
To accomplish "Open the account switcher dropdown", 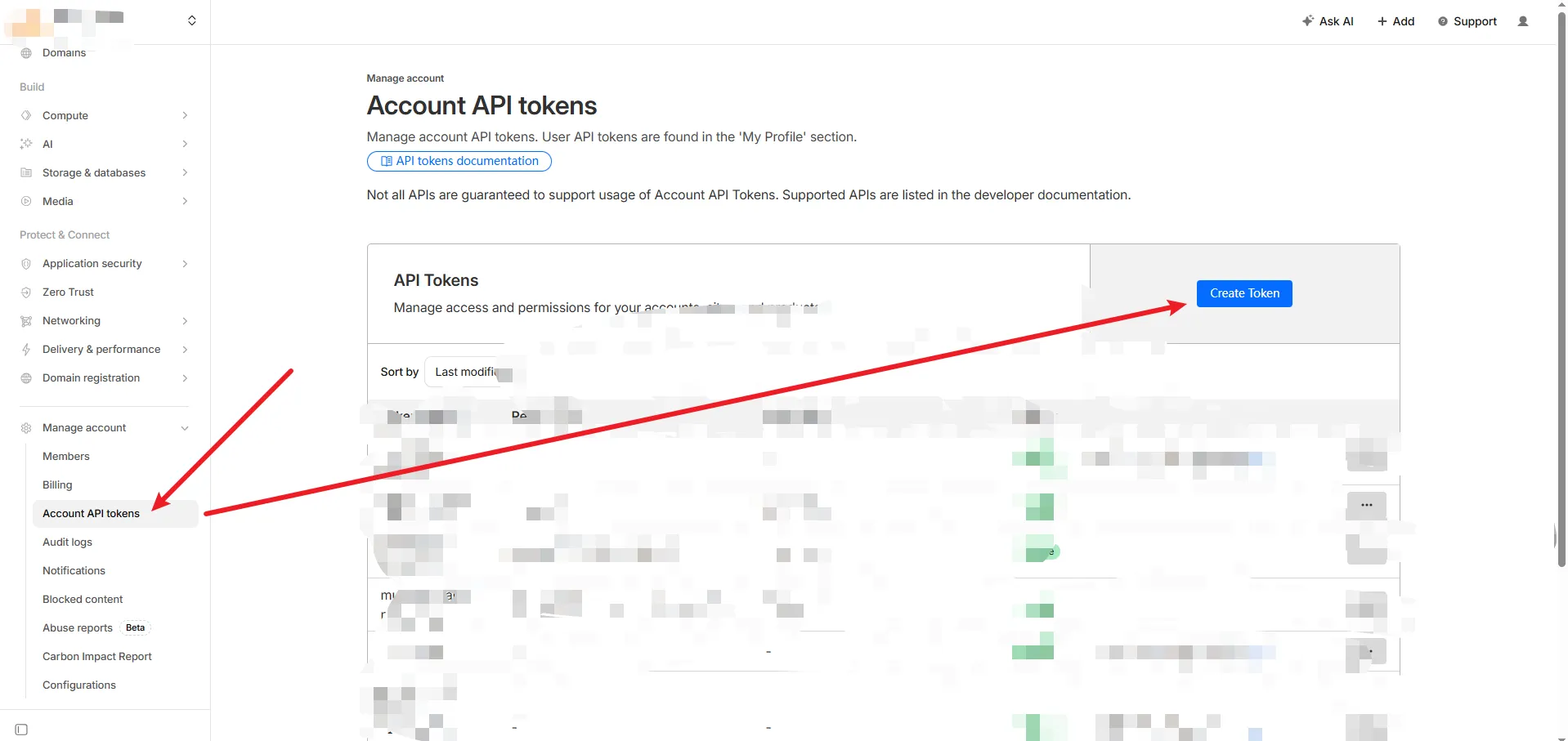I will pyautogui.click(x=191, y=20).
